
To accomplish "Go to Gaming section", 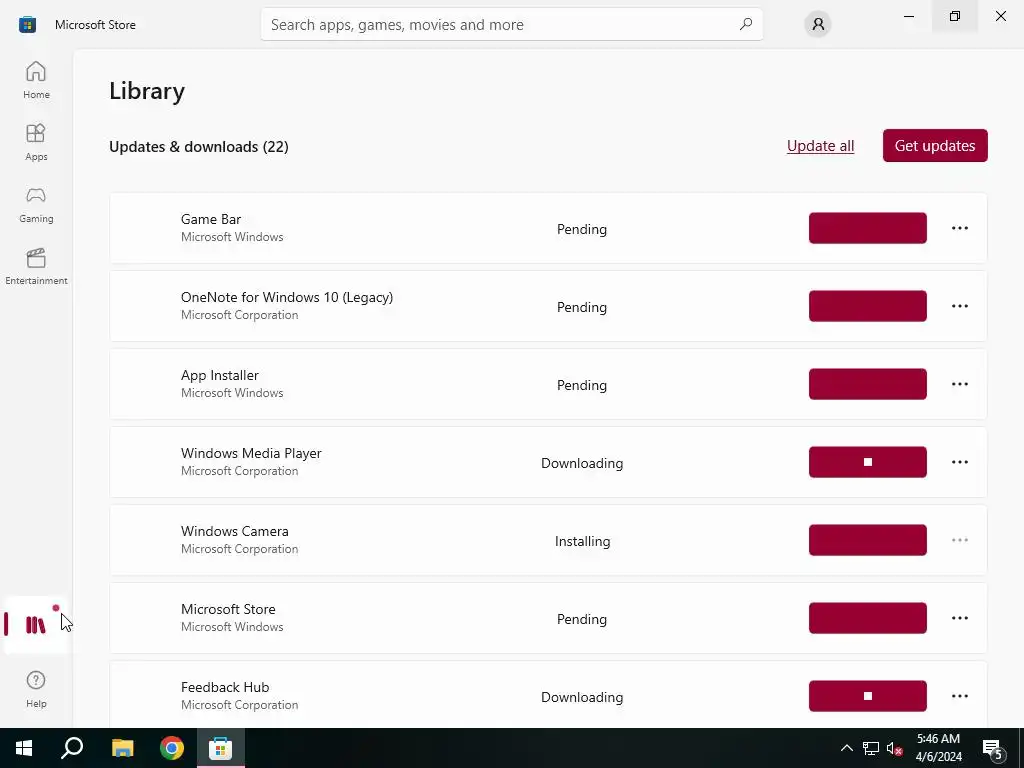I will pyautogui.click(x=36, y=204).
